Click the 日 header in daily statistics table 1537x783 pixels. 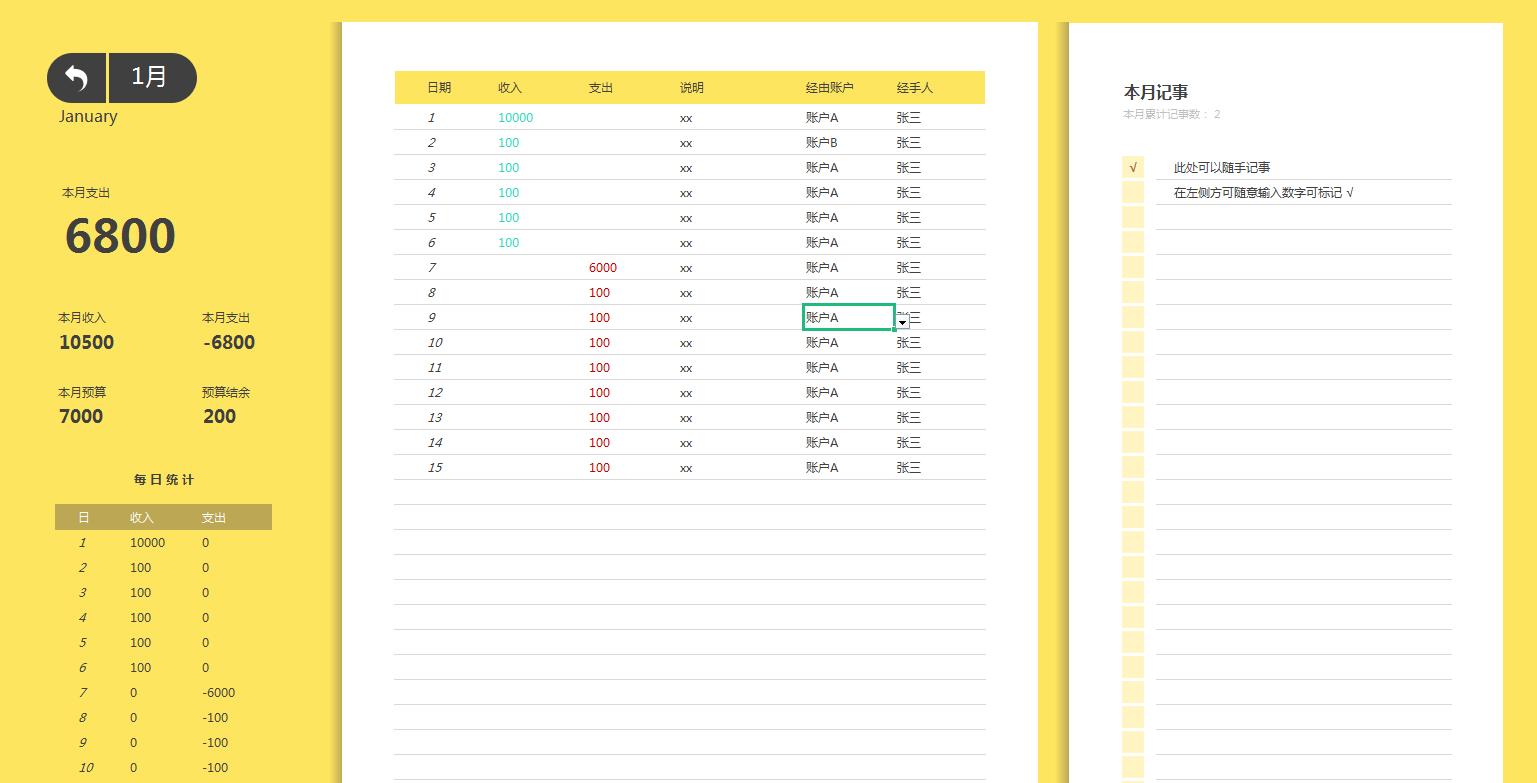click(84, 517)
